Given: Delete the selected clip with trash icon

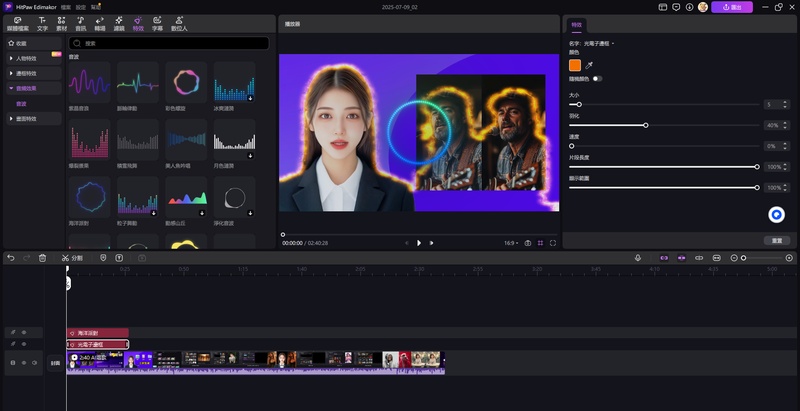Looking at the screenshot, I should [x=42, y=258].
